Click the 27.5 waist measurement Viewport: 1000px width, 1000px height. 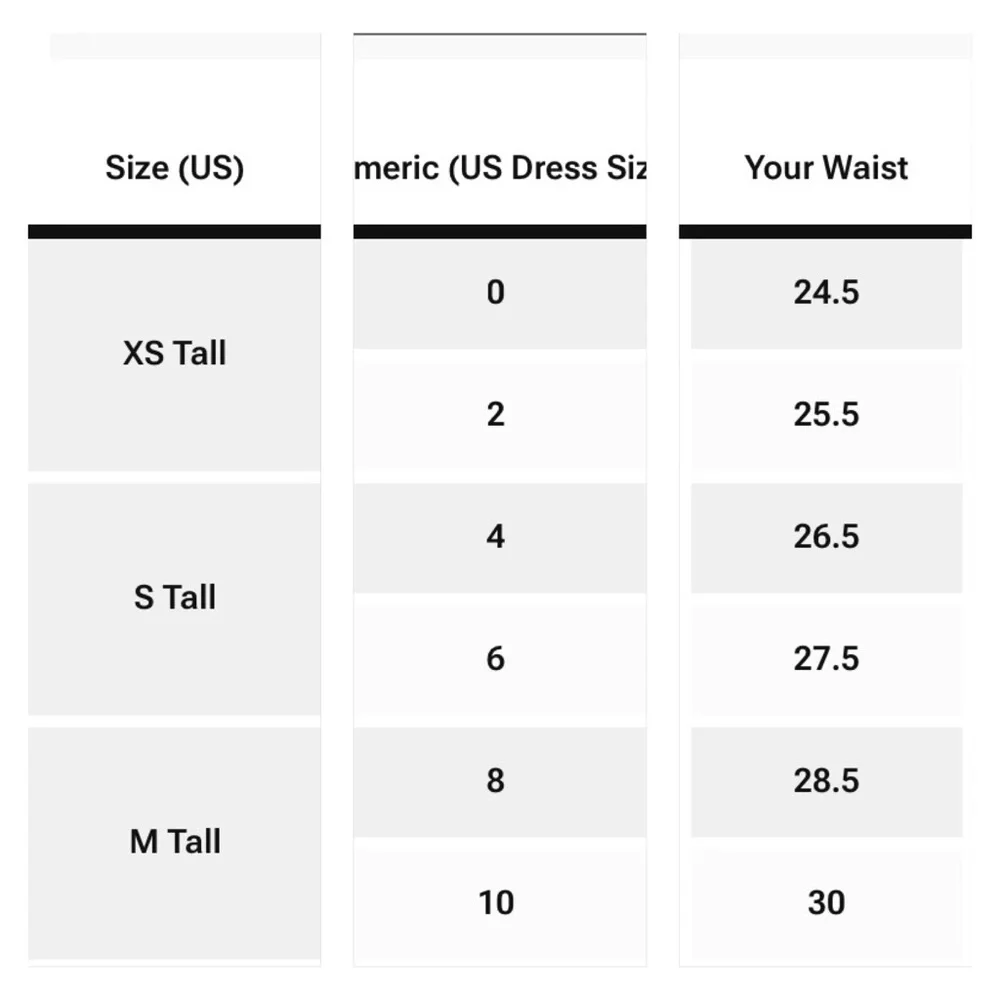(826, 659)
